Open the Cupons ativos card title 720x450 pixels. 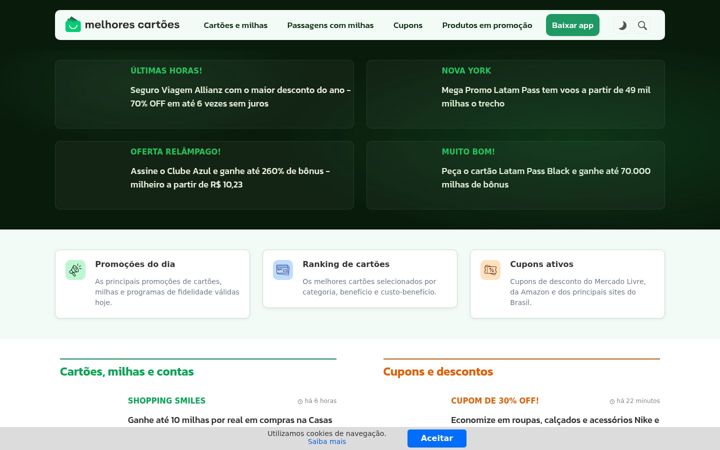pyautogui.click(x=541, y=264)
